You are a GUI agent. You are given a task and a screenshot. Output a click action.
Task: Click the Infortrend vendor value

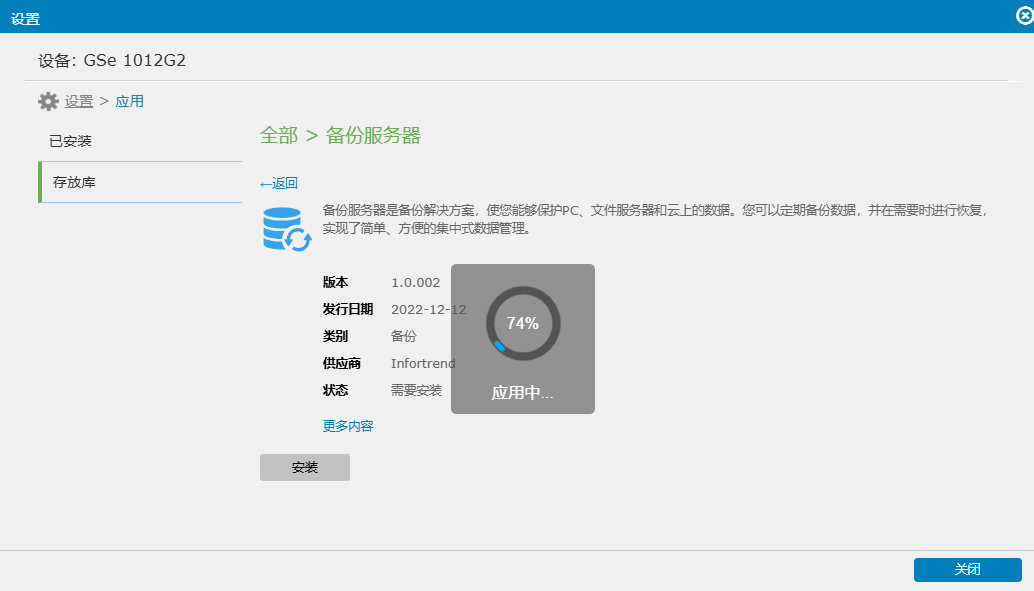point(423,364)
